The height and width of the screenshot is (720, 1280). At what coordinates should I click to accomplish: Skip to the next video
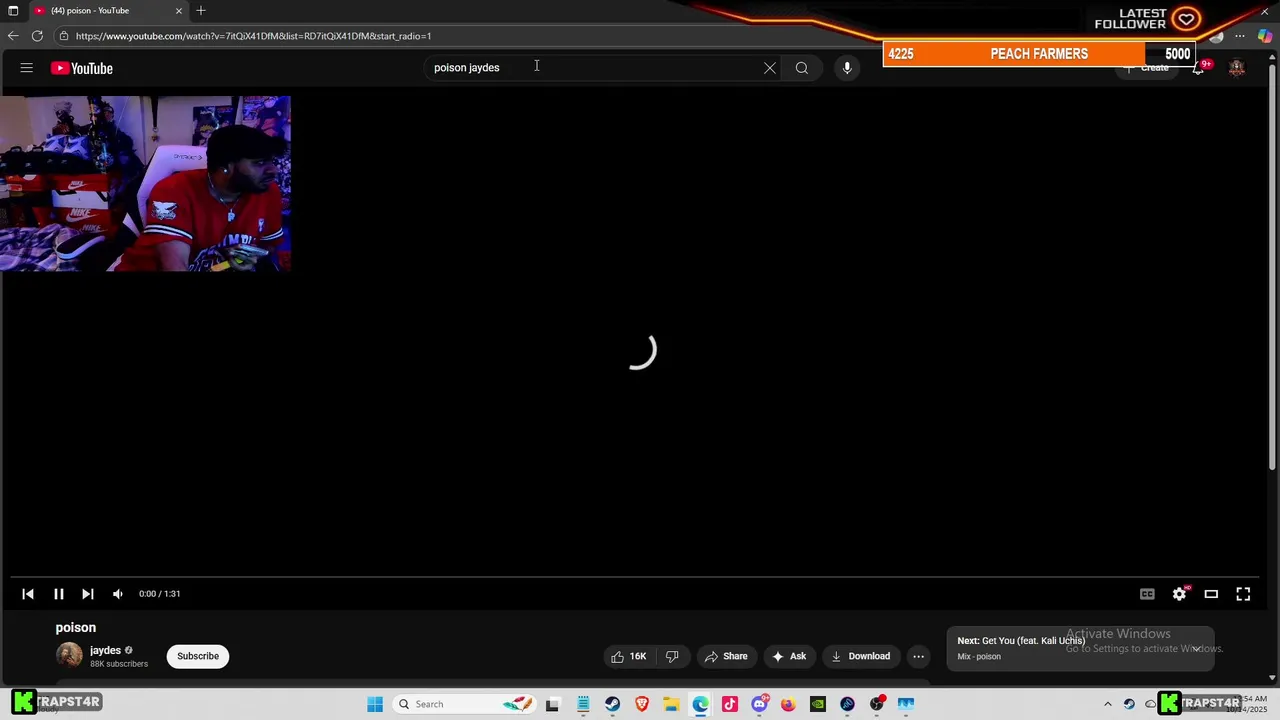point(88,594)
